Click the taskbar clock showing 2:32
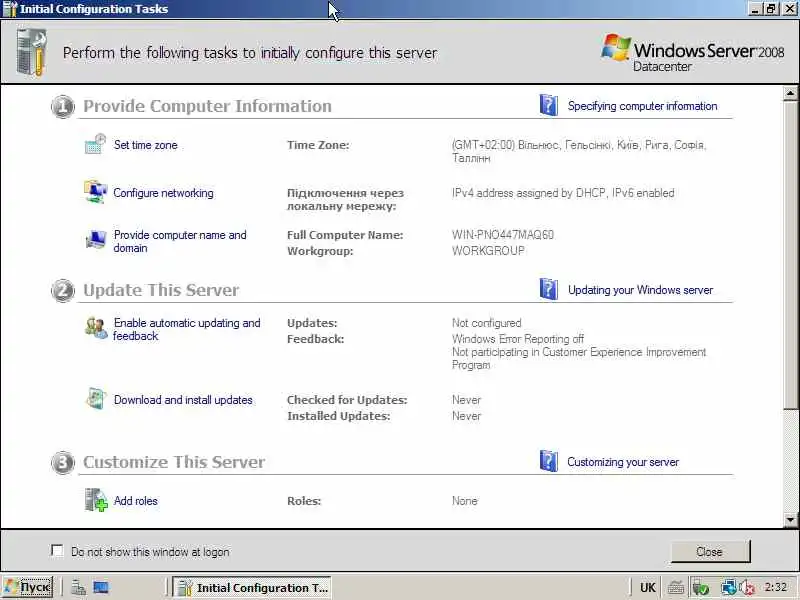This screenshot has height=600, width=800. [776, 587]
